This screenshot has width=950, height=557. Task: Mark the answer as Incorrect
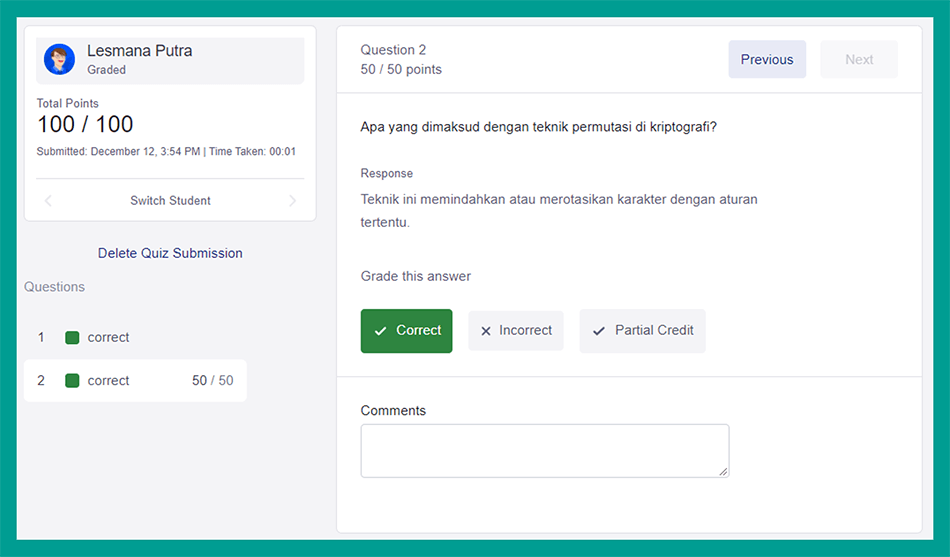[x=515, y=331]
